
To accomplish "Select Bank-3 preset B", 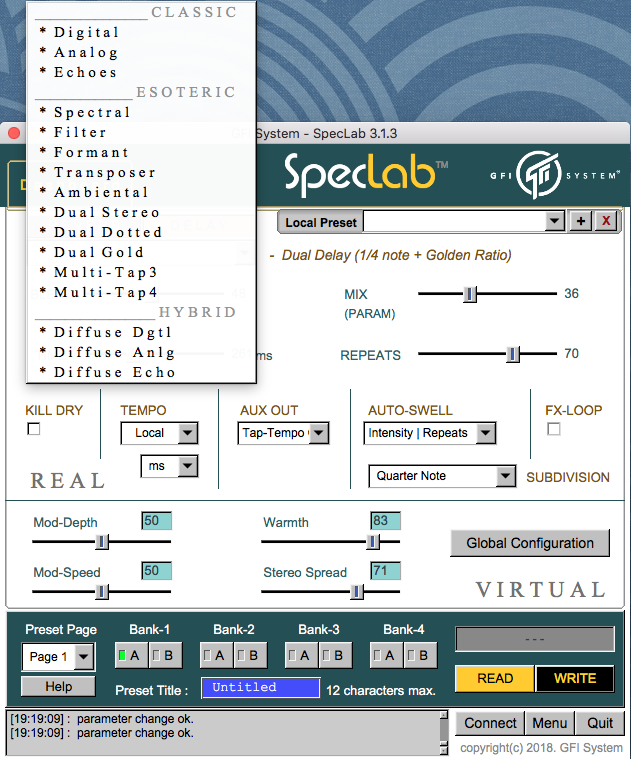I will (x=335, y=655).
